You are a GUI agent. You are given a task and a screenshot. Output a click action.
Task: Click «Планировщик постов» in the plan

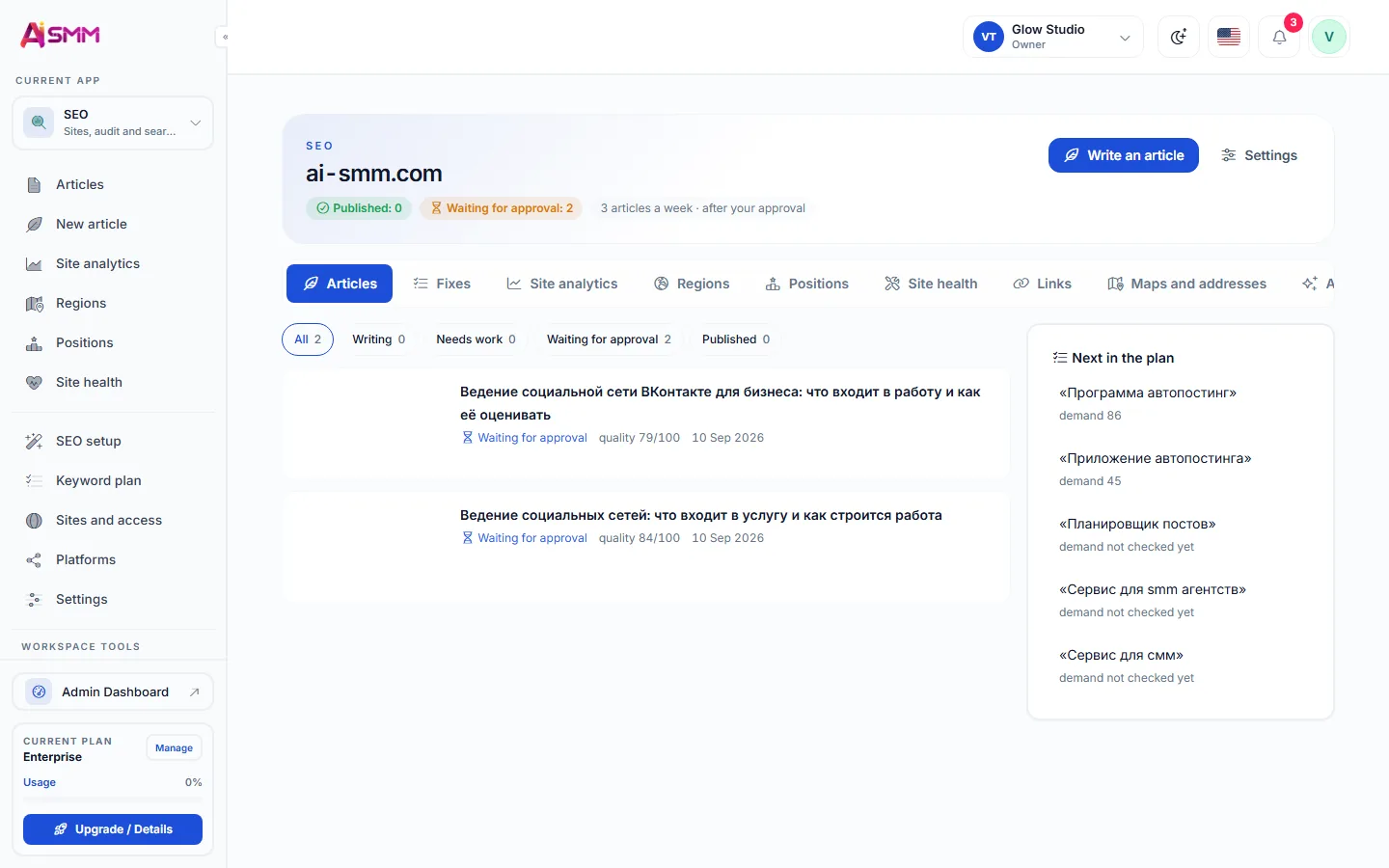1137,524
